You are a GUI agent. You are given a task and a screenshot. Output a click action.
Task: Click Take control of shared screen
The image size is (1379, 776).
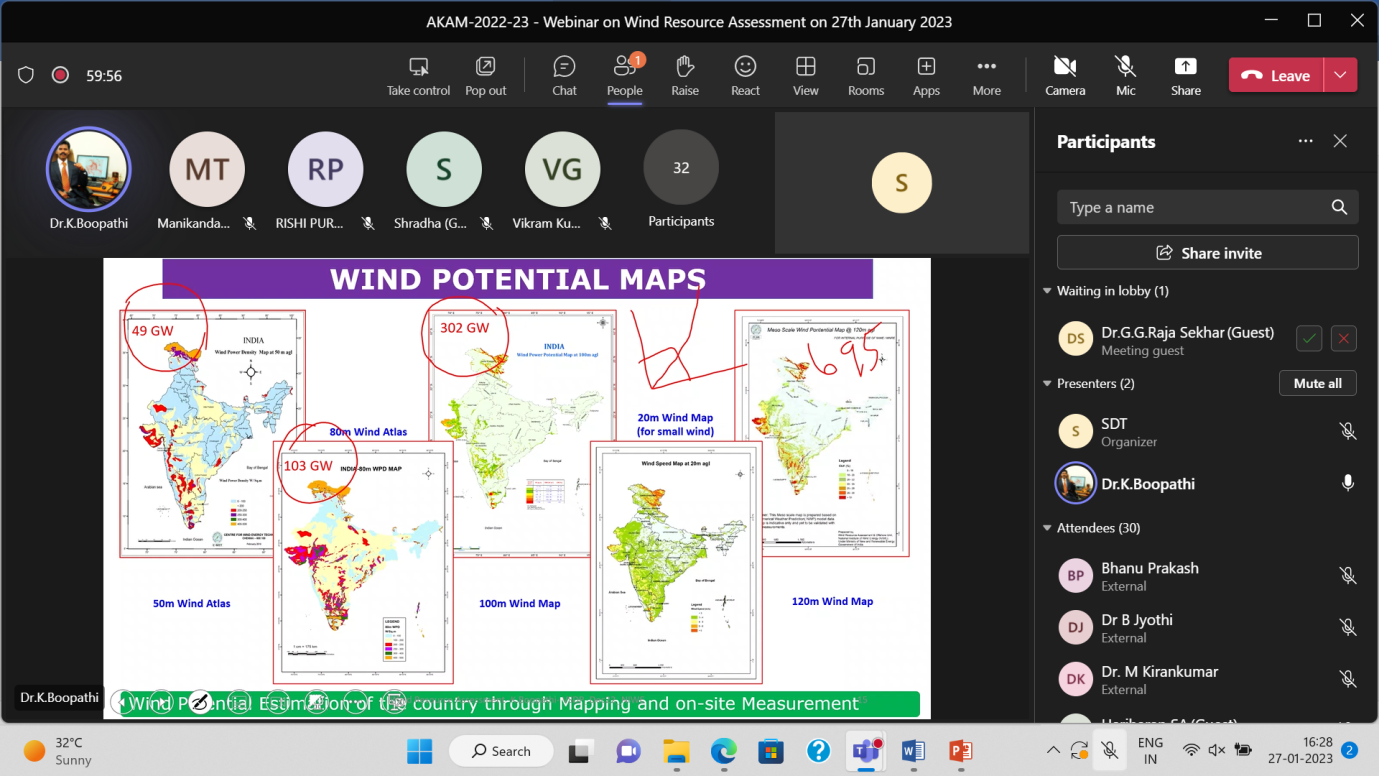click(x=418, y=75)
